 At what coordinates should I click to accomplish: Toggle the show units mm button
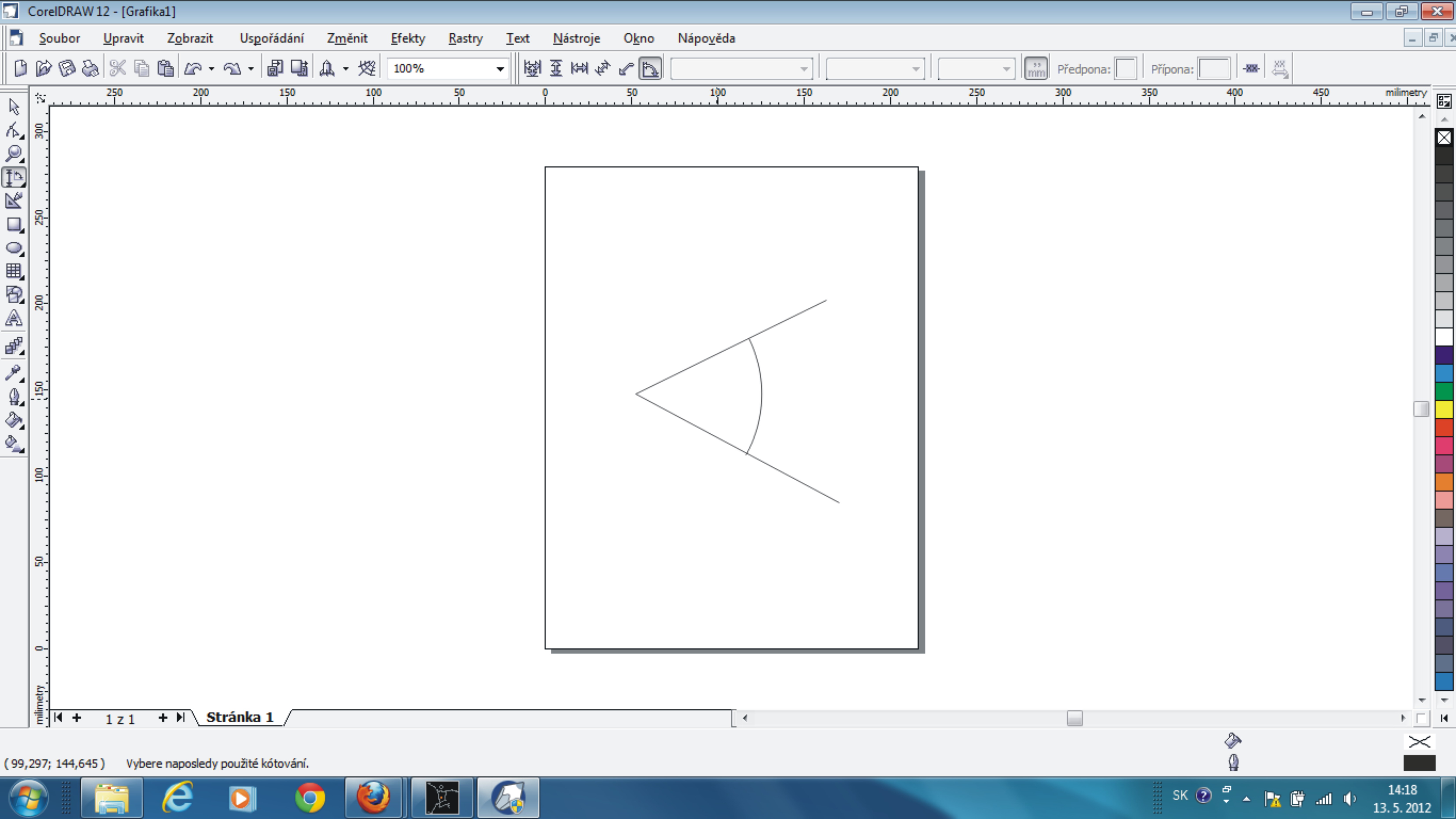coord(1036,68)
